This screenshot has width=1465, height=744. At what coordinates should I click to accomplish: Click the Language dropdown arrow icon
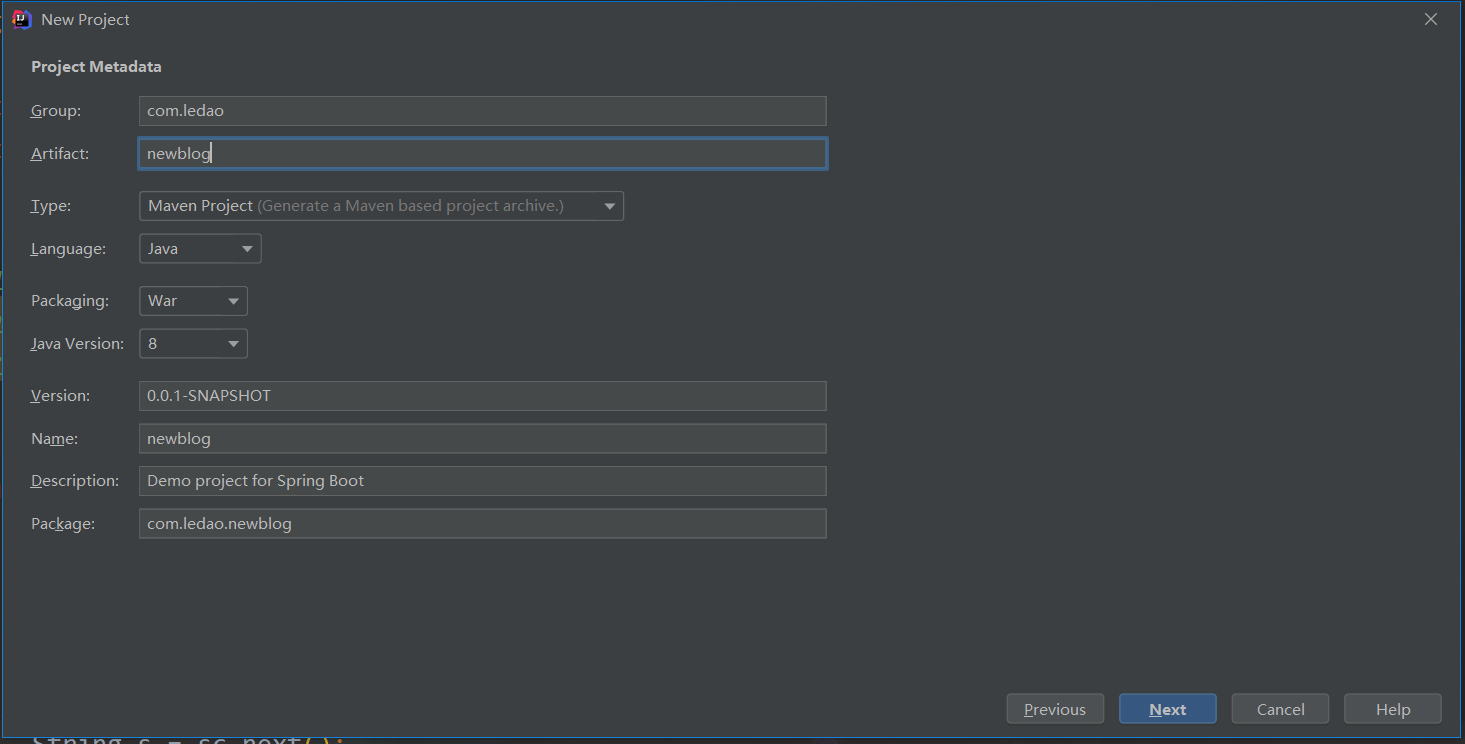pyautogui.click(x=245, y=248)
